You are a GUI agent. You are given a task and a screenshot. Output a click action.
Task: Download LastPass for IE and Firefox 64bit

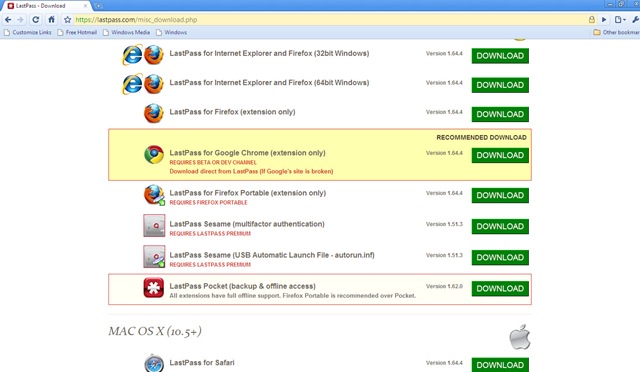(x=500, y=85)
